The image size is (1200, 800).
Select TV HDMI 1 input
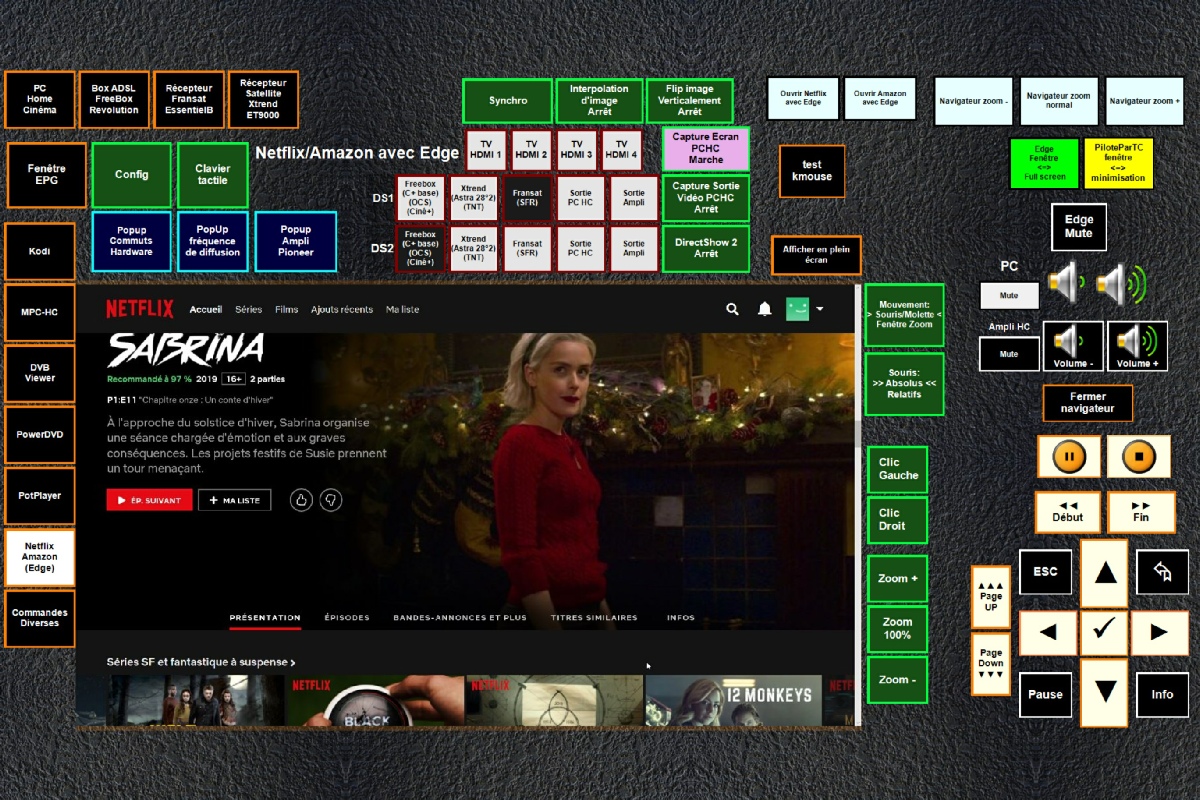pyautogui.click(x=486, y=149)
